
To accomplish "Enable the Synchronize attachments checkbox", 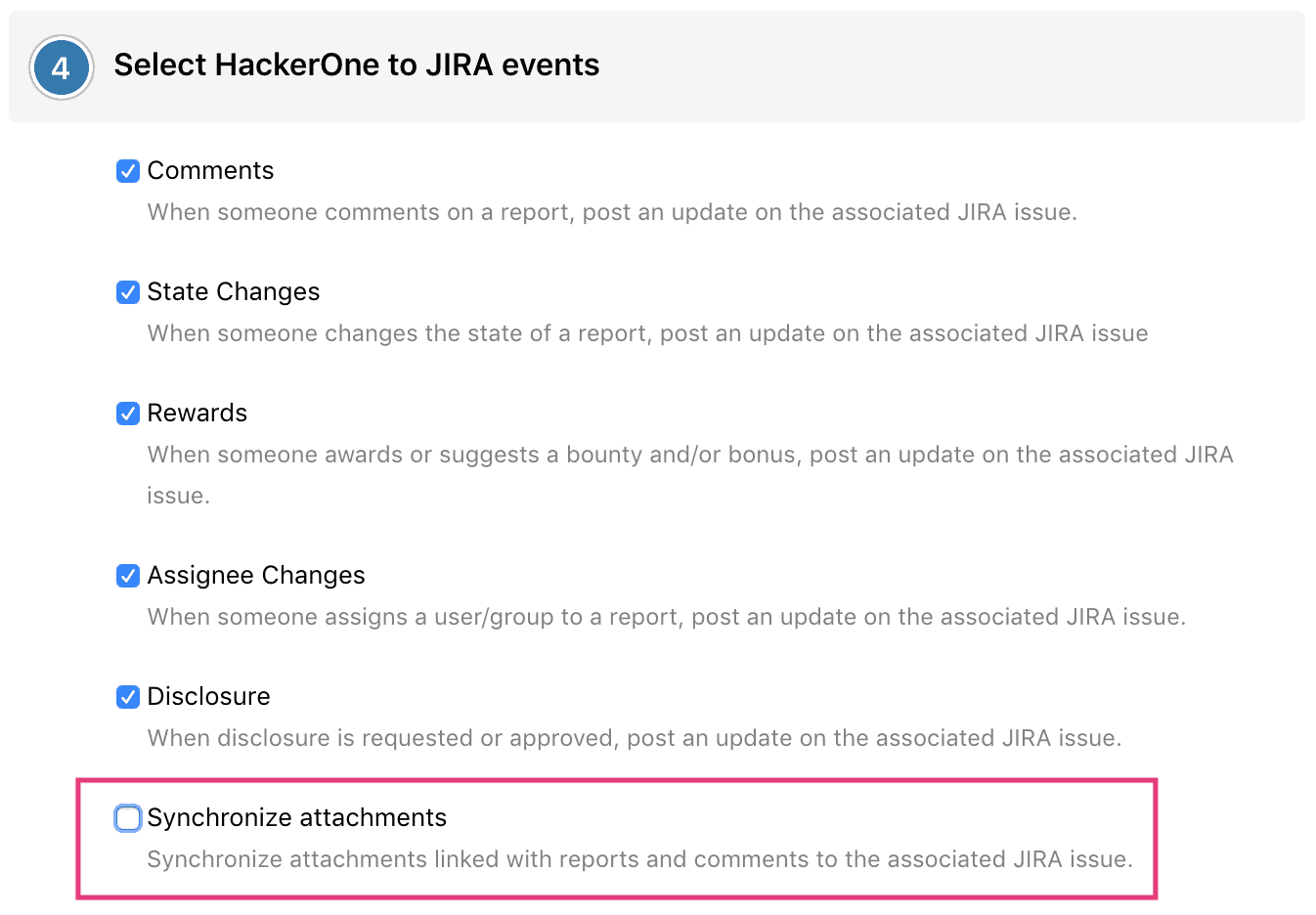I will coord(128,818).
